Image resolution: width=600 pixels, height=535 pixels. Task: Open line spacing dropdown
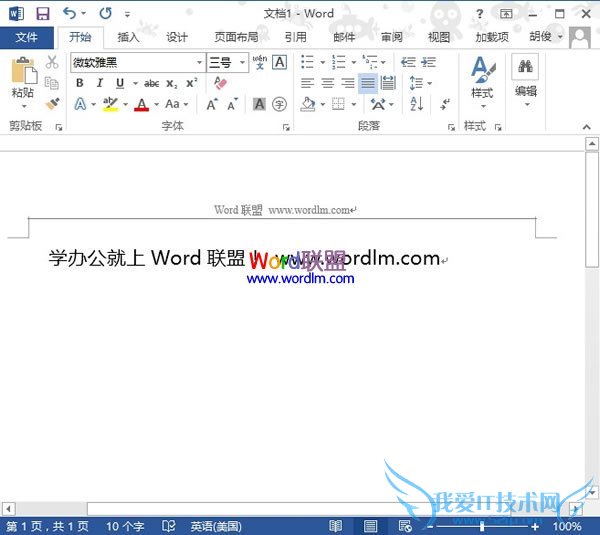tap(421, 83)
